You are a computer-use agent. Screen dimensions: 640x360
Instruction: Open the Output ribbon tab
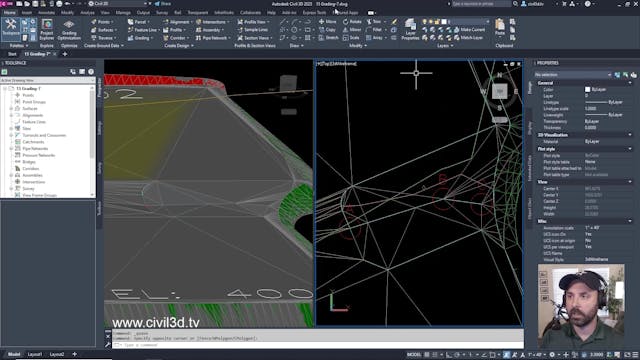click(x=143, y=13)
